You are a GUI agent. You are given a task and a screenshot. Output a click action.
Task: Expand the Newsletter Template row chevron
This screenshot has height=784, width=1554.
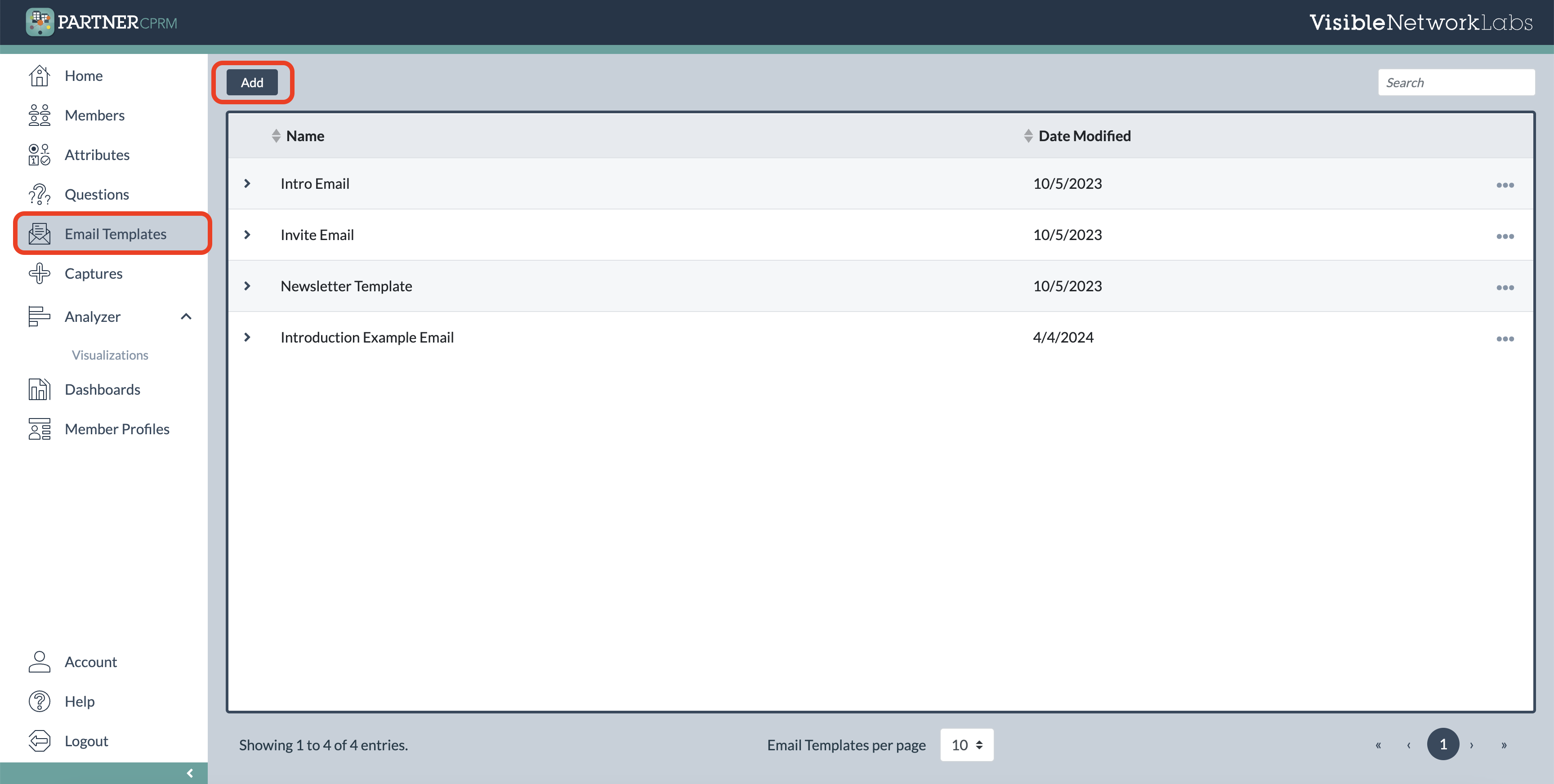[247, 286]
